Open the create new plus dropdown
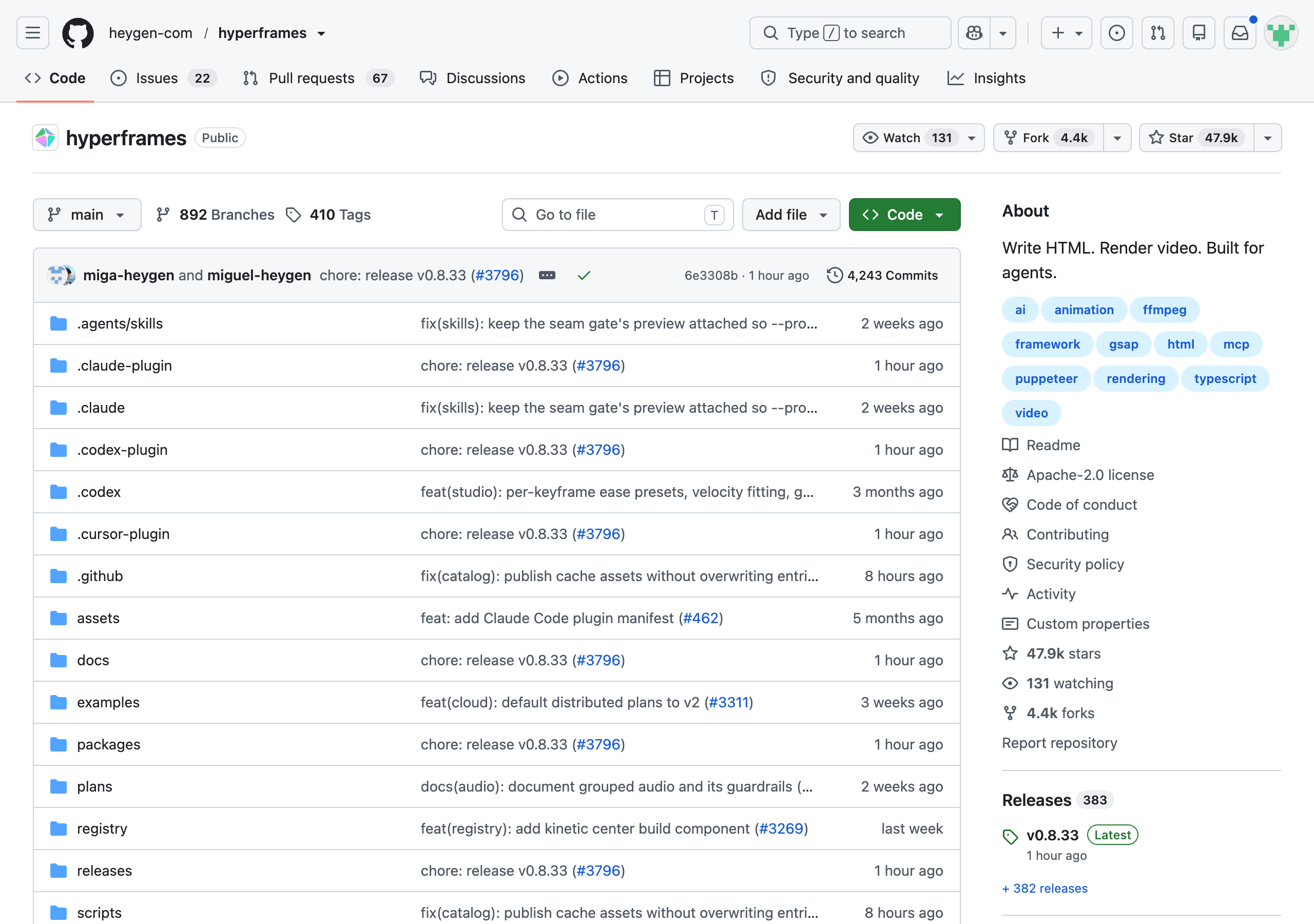This screenshot has height=924, width=1314. (1066, 33)
